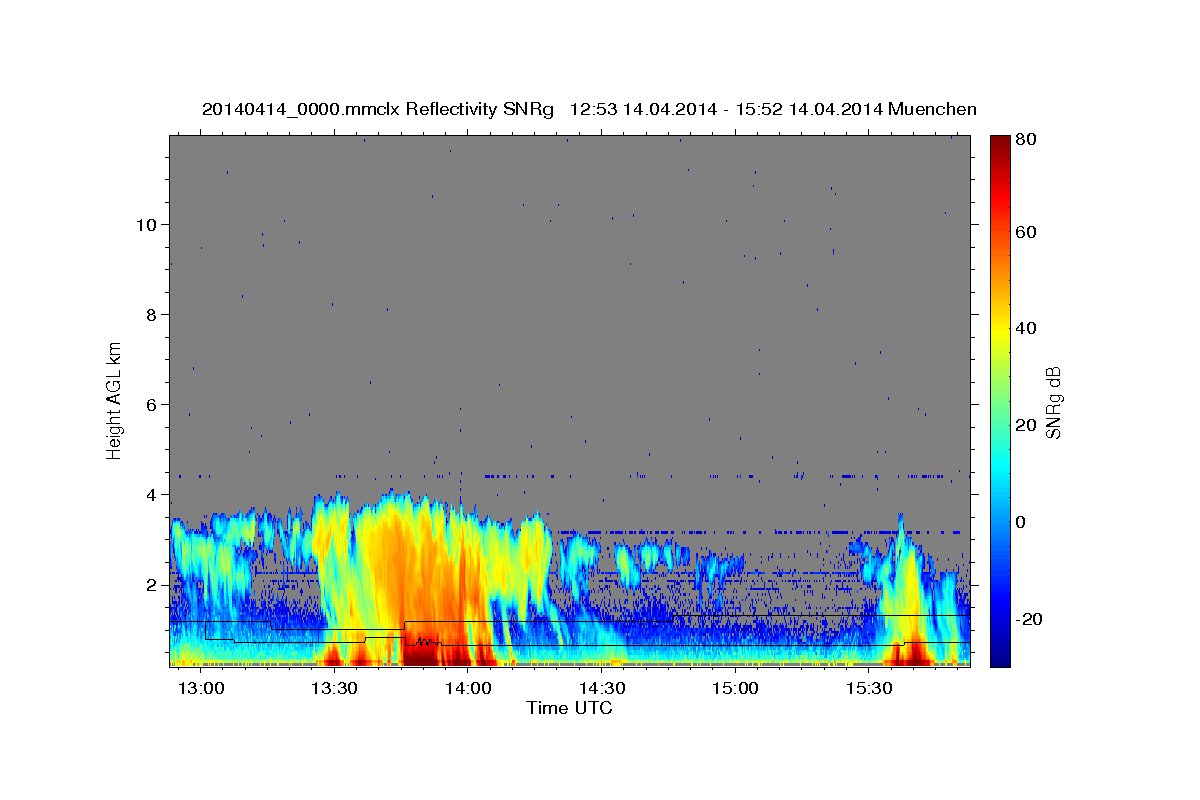Click the colorbar value 20
This screenshot has width=1200, height=800.
[1025, 425]
